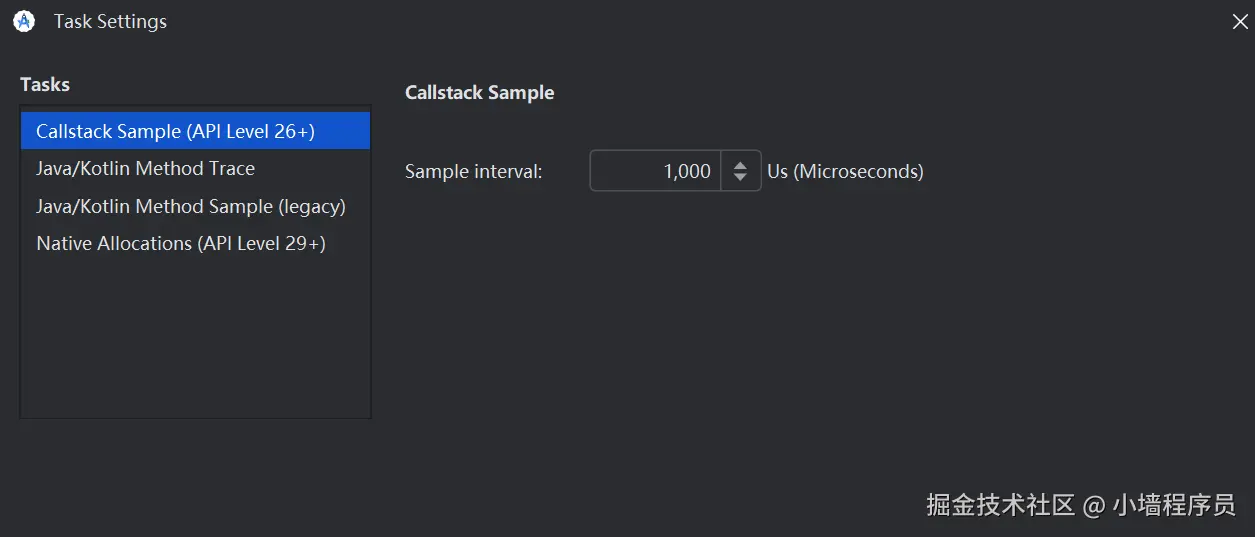This screenshot has width=1255, height=537.
Task: Click the @ symbol in the watermark
Action: click(x=1094, y=506)
